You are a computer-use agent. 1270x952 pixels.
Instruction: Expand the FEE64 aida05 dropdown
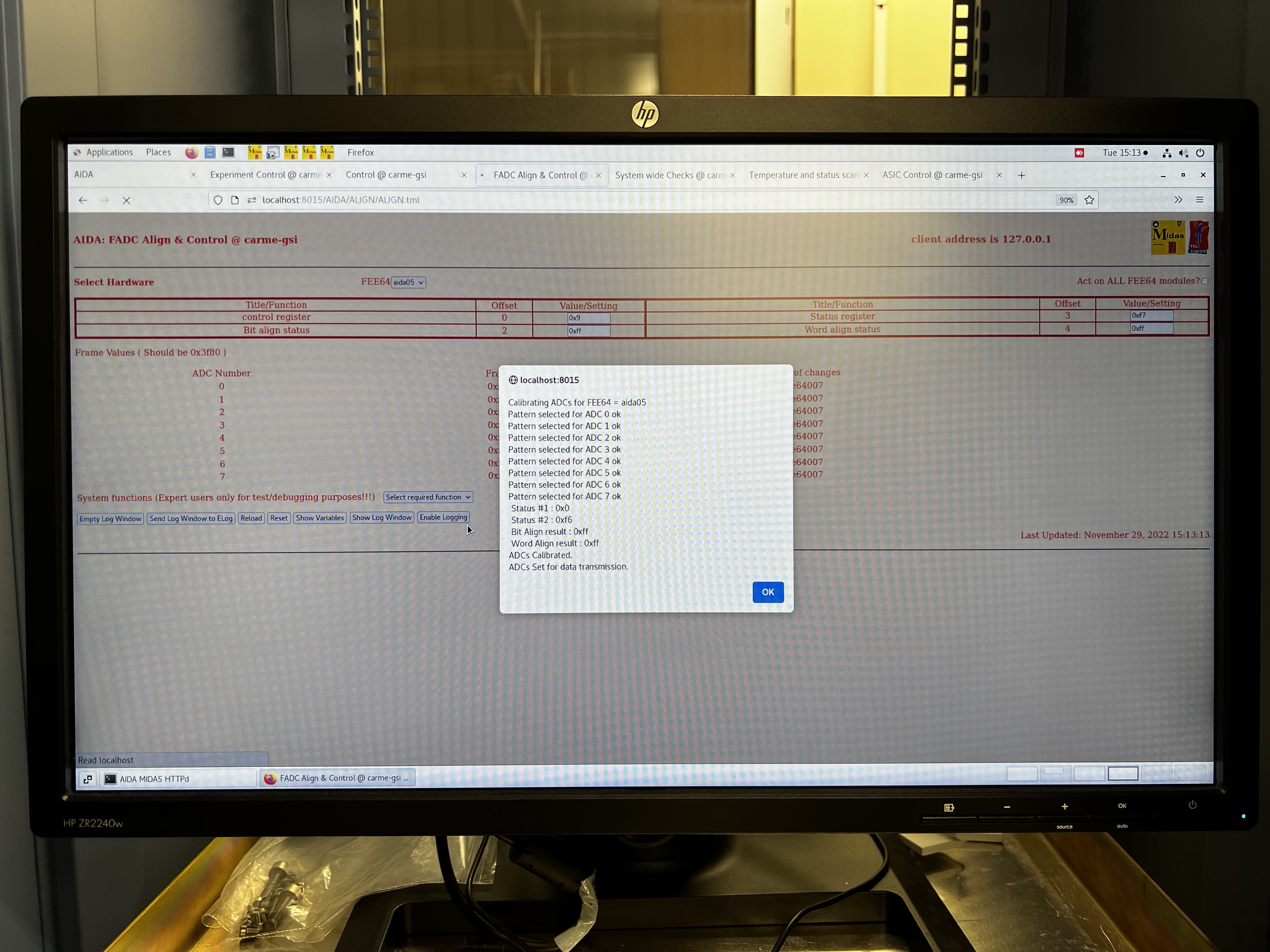pyautogui.click(x=408, y=282)
